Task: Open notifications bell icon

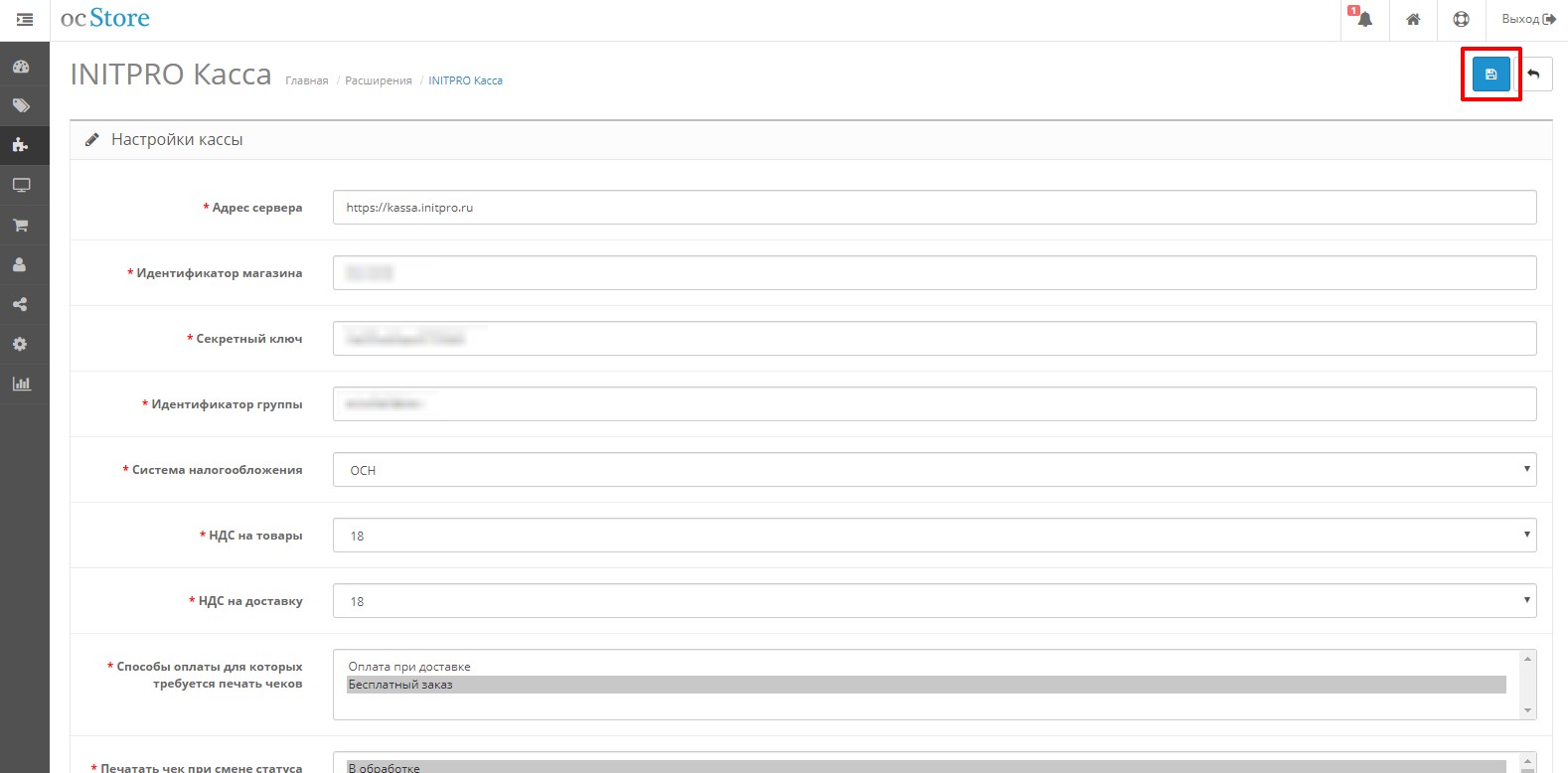Action: (x=1365, y=20)
